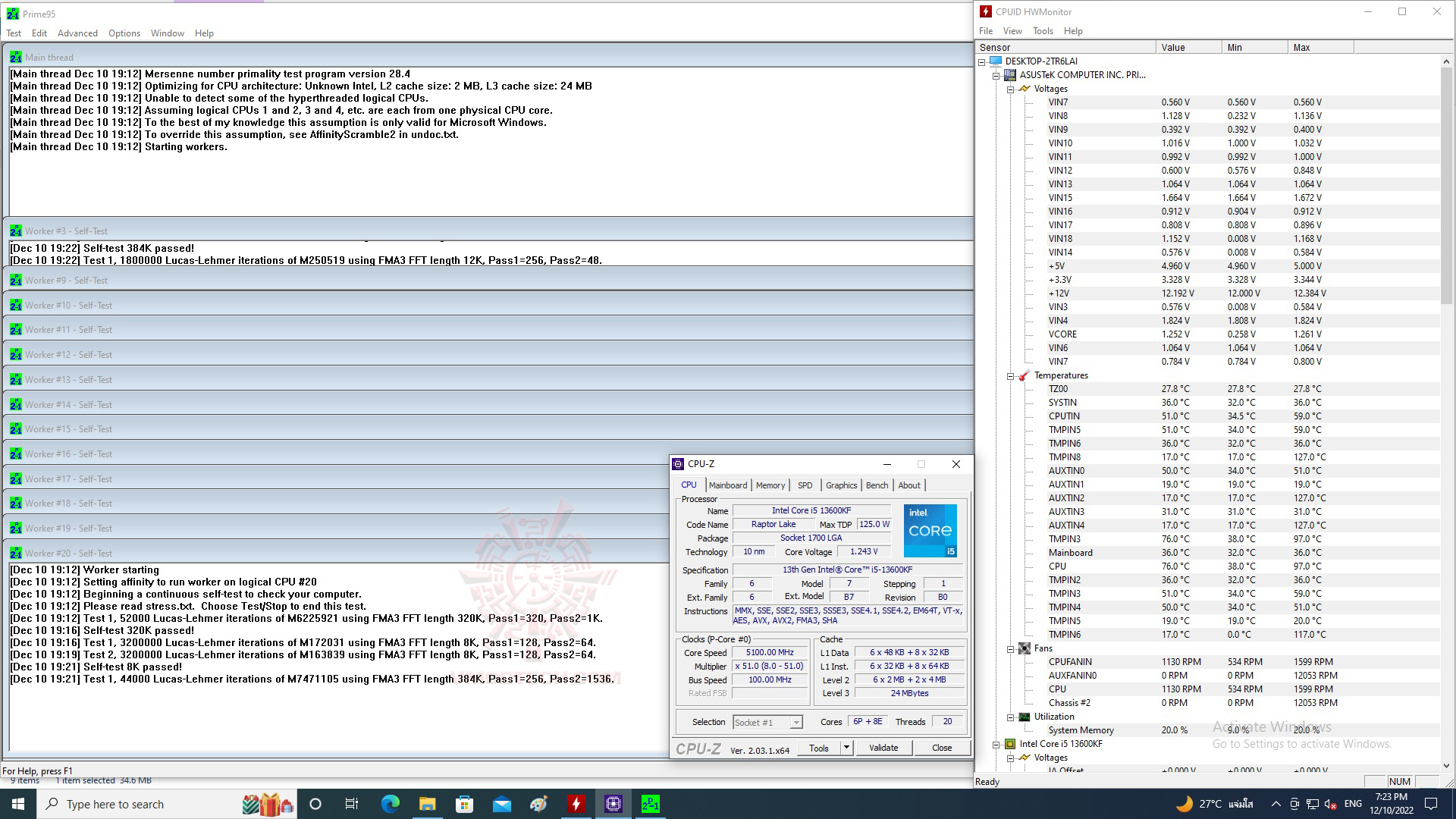1456x819 pixels.
Task: Click the Worker #20 window icon
Action: pos(16,553)
